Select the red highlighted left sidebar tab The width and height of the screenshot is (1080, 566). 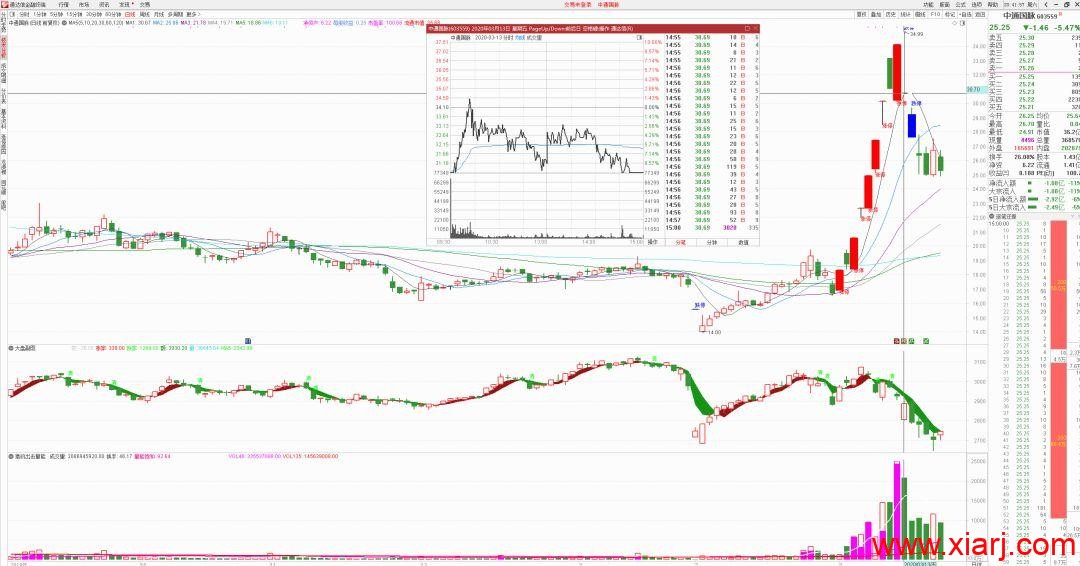[x=3, y=47]
